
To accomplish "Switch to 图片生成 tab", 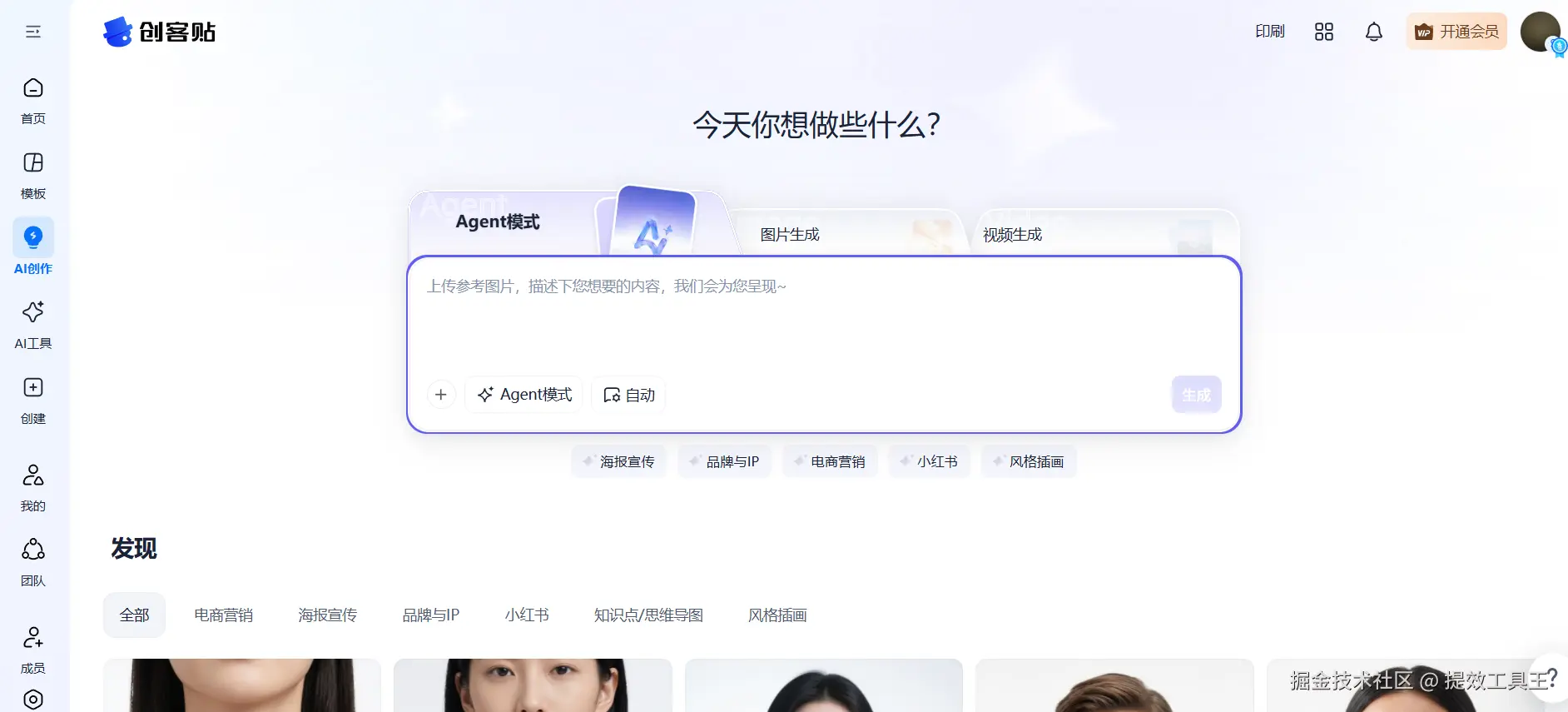I will click(x=790, y=234).
